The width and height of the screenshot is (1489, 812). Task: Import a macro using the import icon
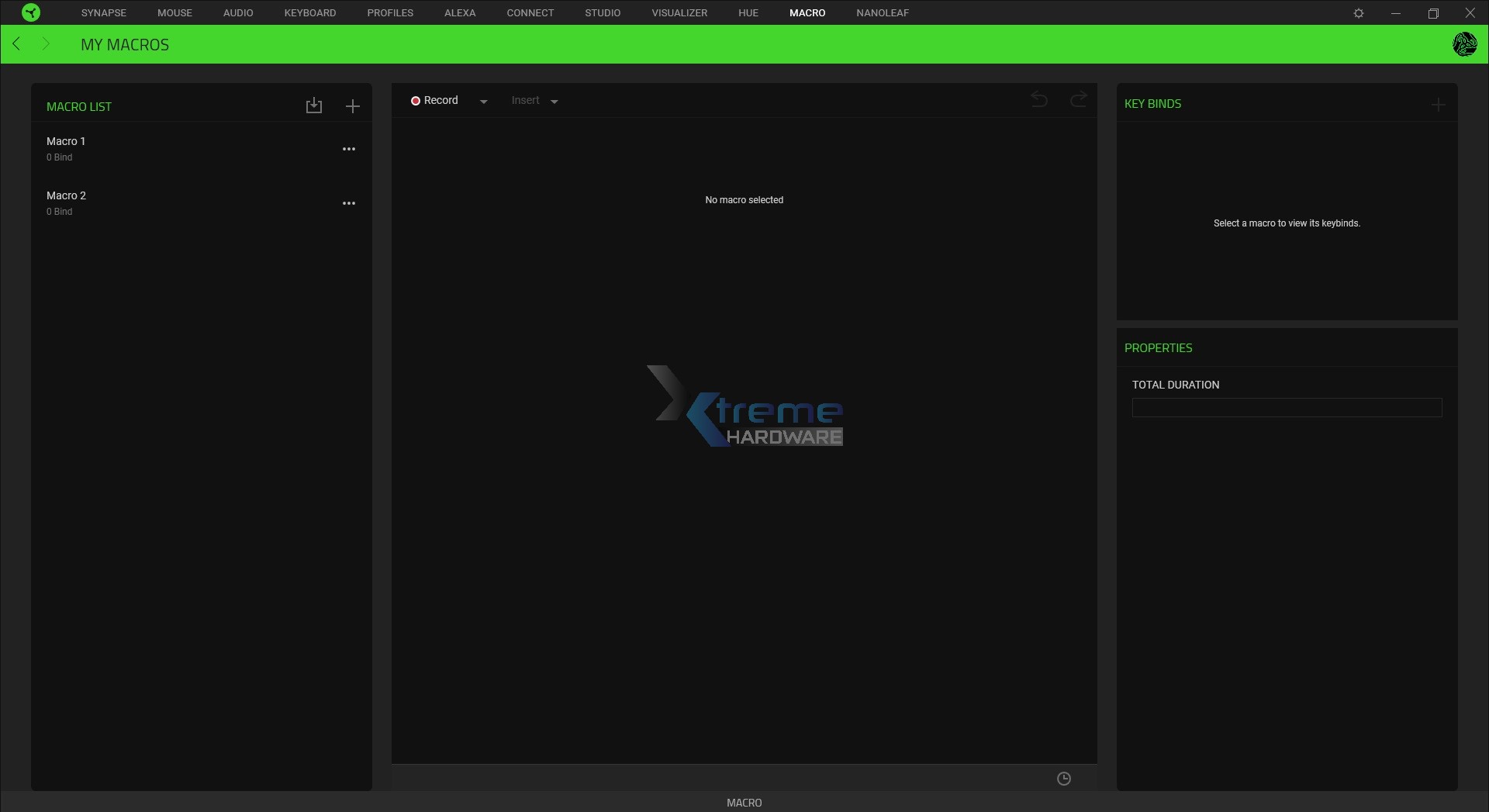point(313,105)
